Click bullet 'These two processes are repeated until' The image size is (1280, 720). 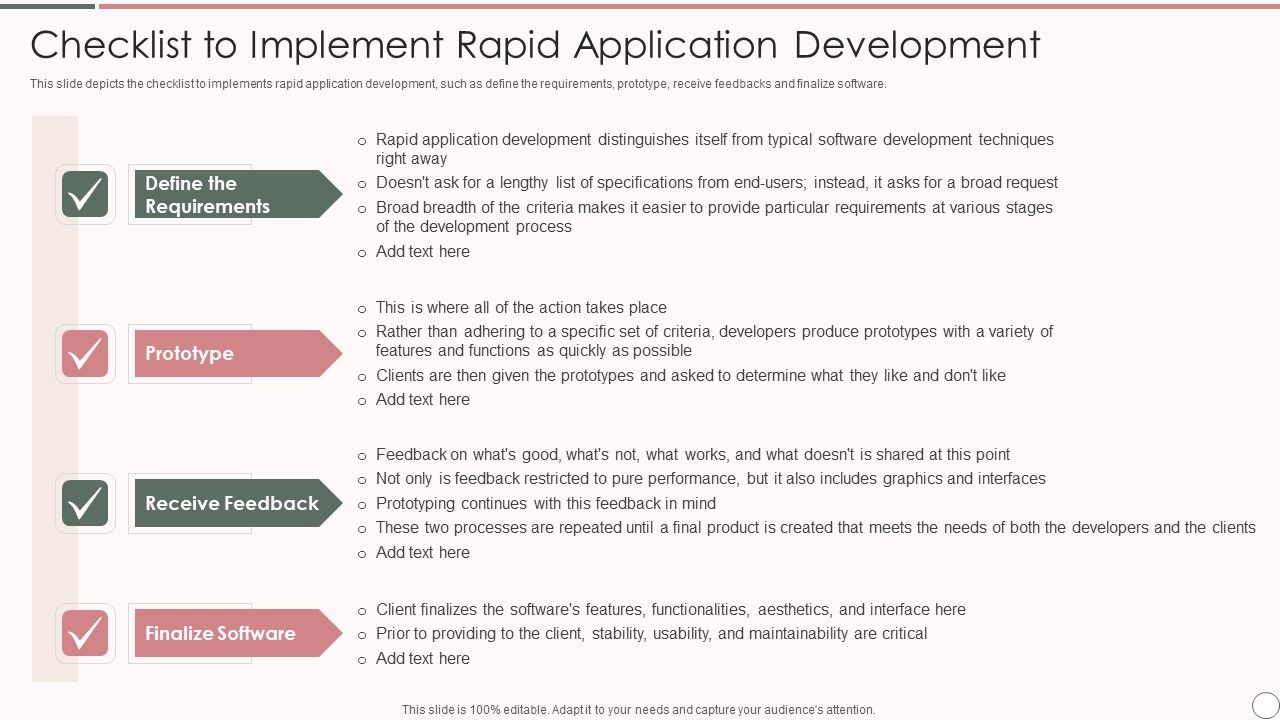tap(816, 528)
